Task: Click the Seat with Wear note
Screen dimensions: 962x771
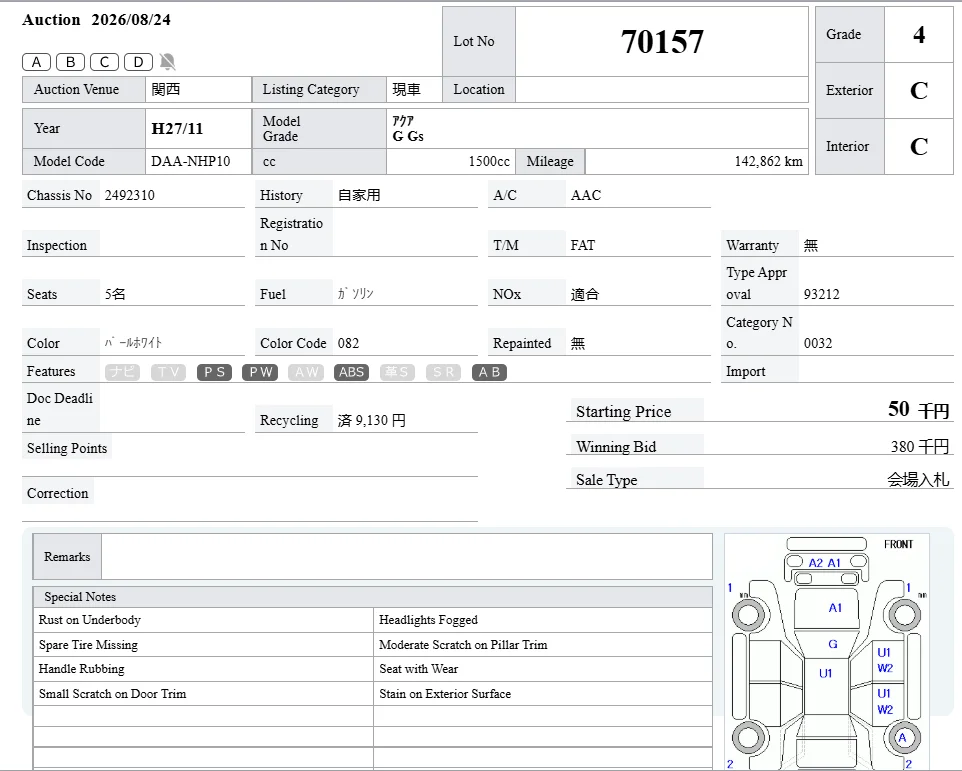Action: coord(418,669)
